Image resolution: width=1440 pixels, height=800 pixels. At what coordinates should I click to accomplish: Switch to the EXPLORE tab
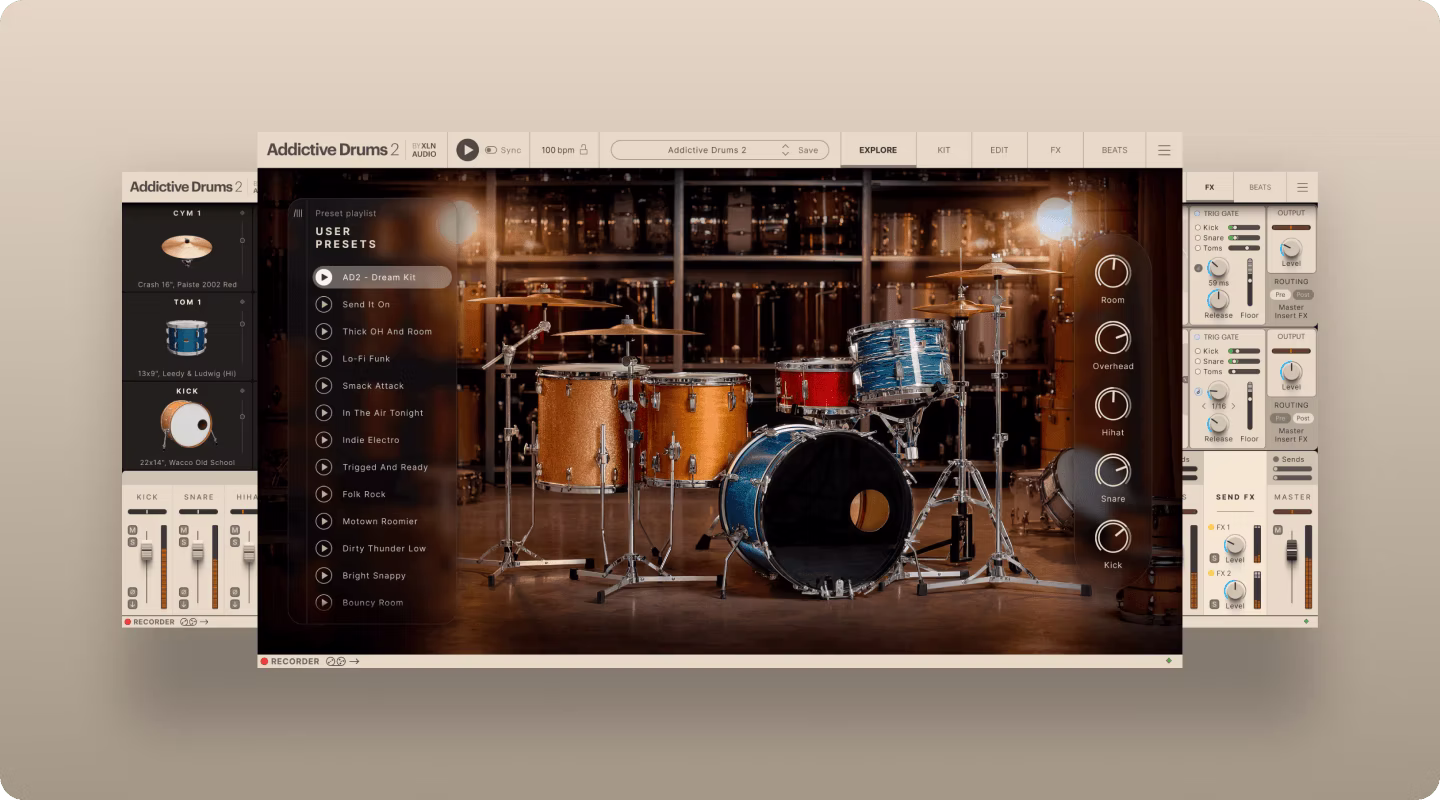coord(878,150)
